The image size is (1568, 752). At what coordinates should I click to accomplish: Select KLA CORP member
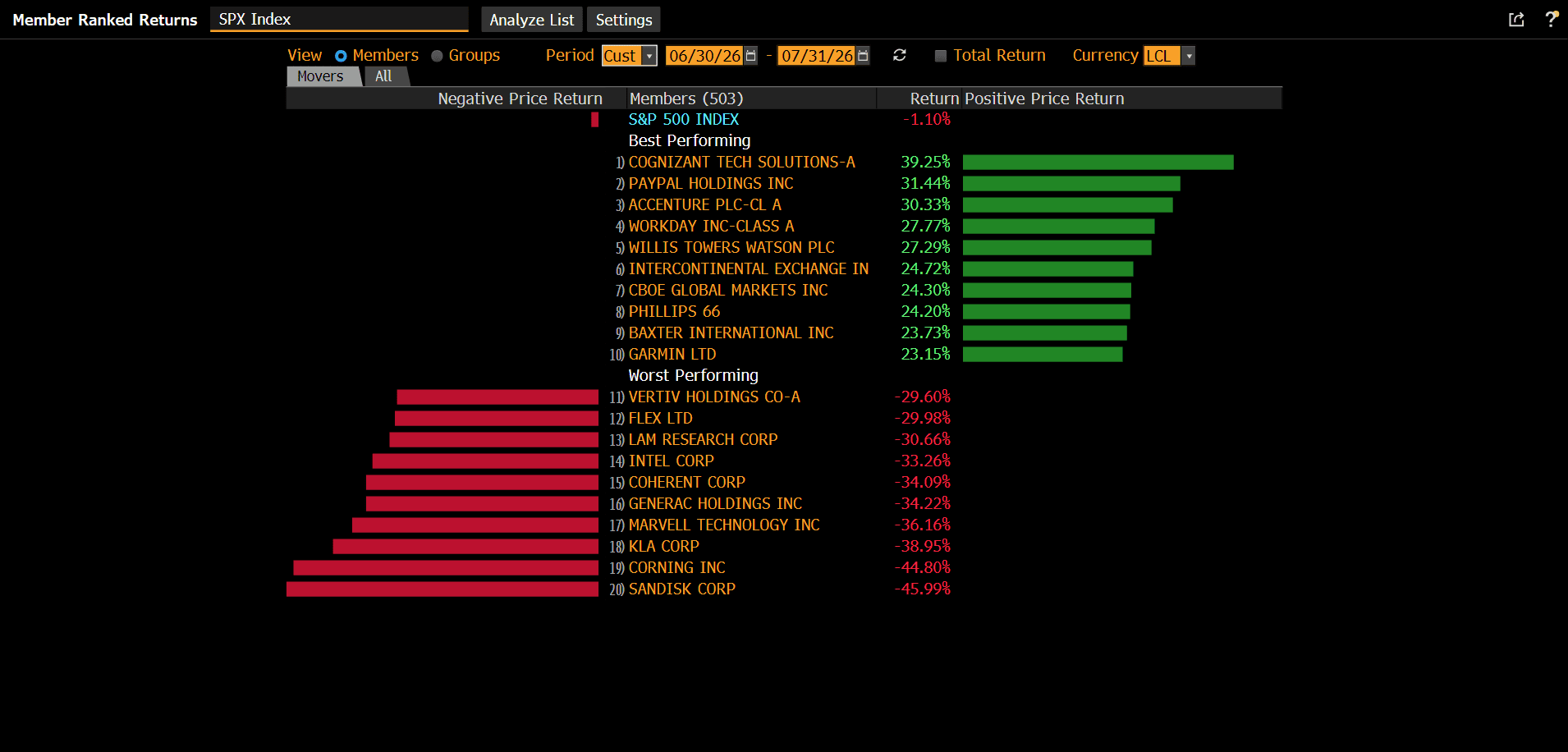pyautogui.click(x=664, y=547)
